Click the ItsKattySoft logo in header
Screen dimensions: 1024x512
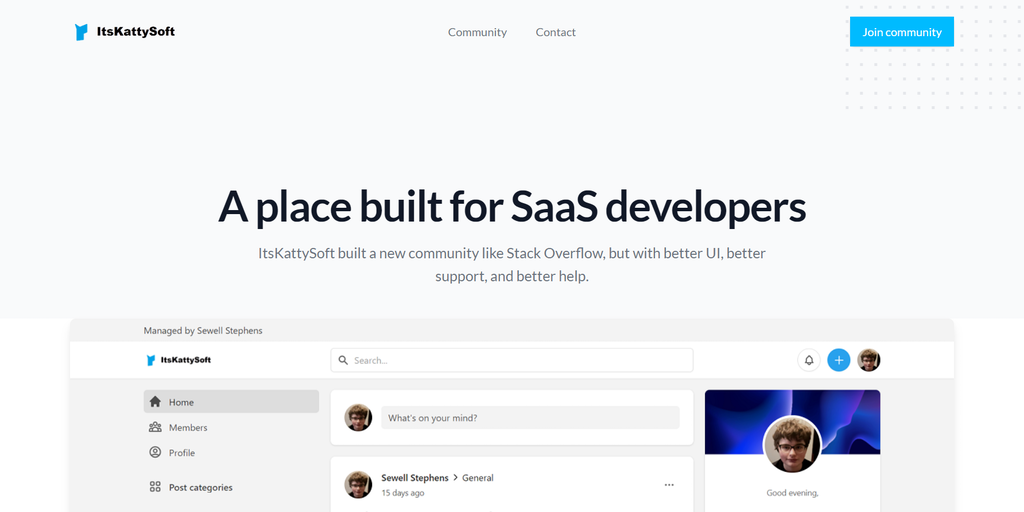tap(125, 32)
